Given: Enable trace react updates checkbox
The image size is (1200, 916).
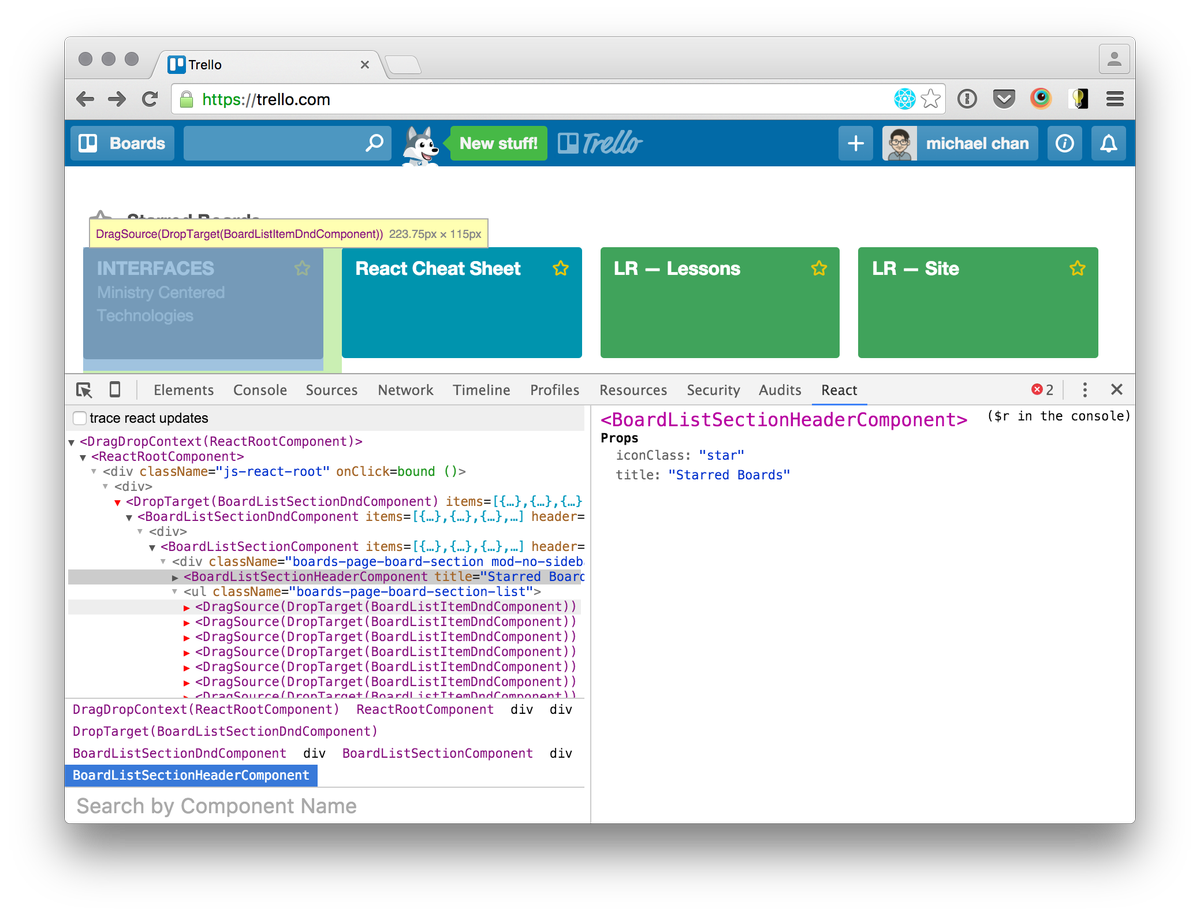Looking at the screenshot, I should point(80,418).
